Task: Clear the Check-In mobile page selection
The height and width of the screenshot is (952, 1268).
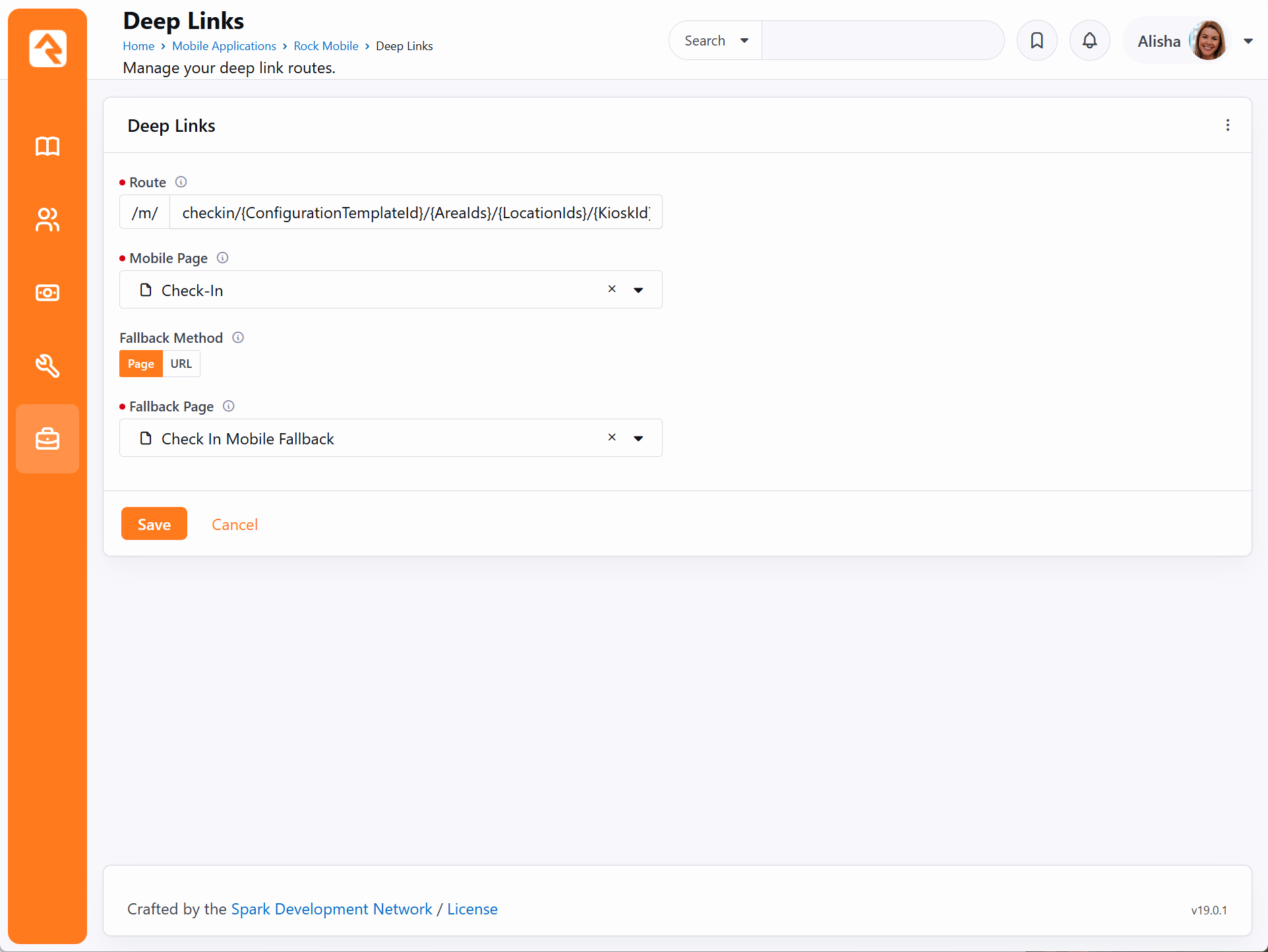Action: pos(612,289)
